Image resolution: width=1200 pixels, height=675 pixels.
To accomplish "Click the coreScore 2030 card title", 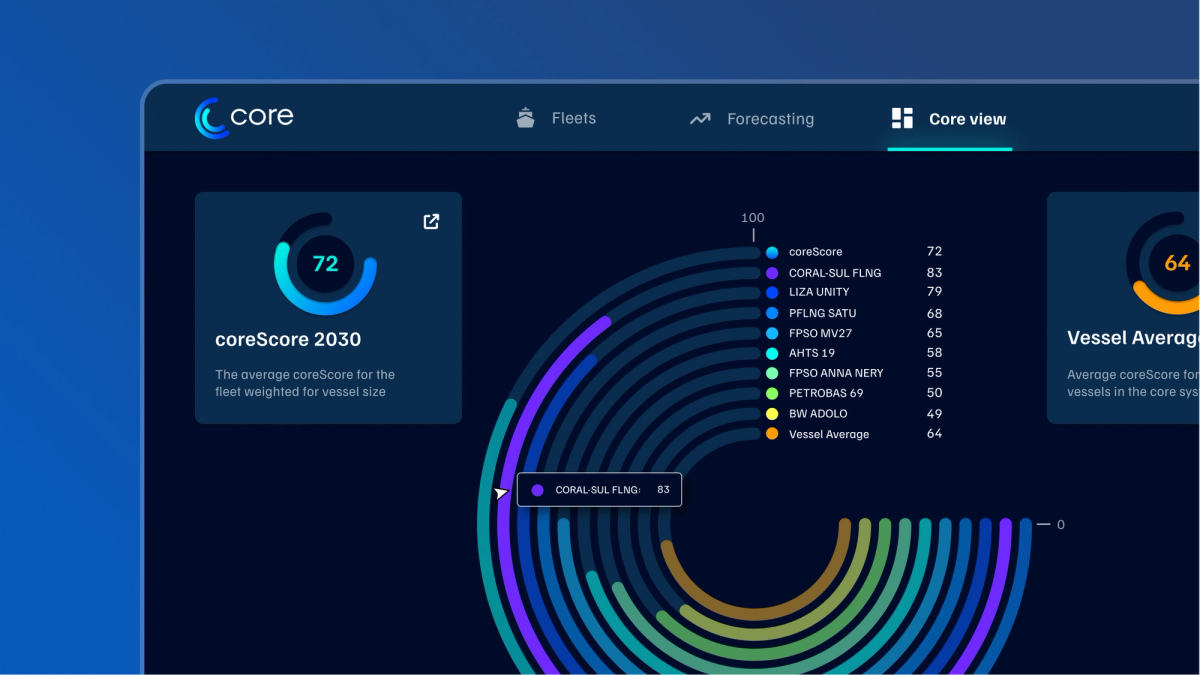I will pyautogui.click(x=288, y=339).
